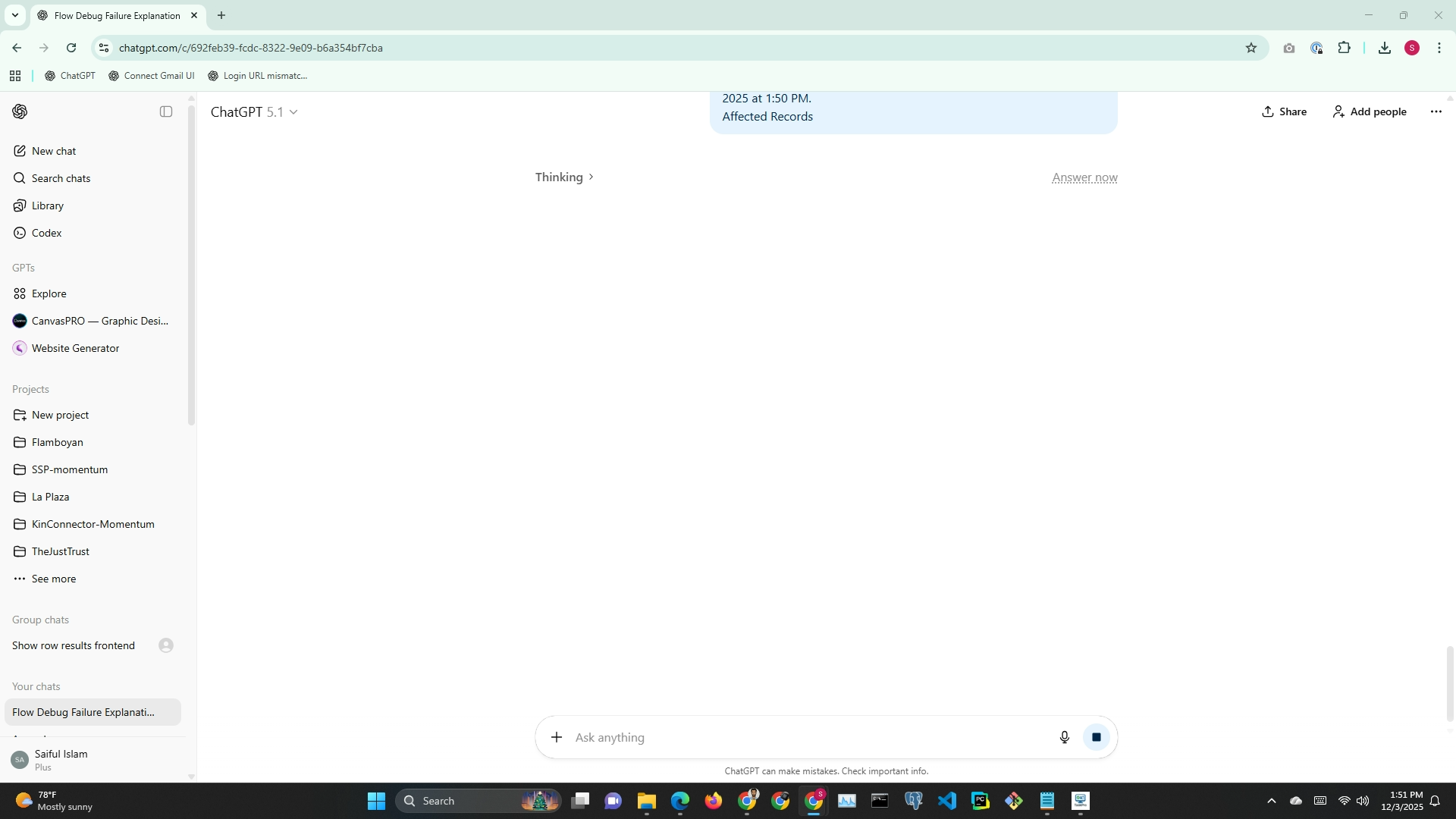The image size is (1456, 819).
Task: Open ChatGPT 5.1 model selector dropdown
Action: [254, 111]
